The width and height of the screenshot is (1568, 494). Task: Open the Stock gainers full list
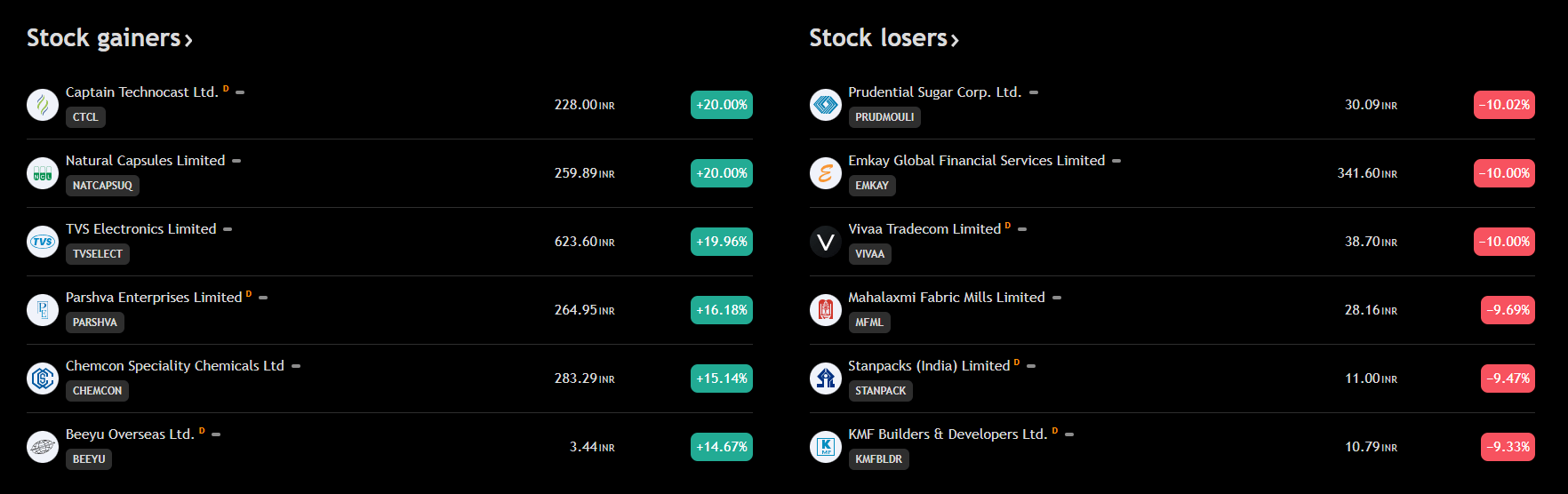(109, 38)
